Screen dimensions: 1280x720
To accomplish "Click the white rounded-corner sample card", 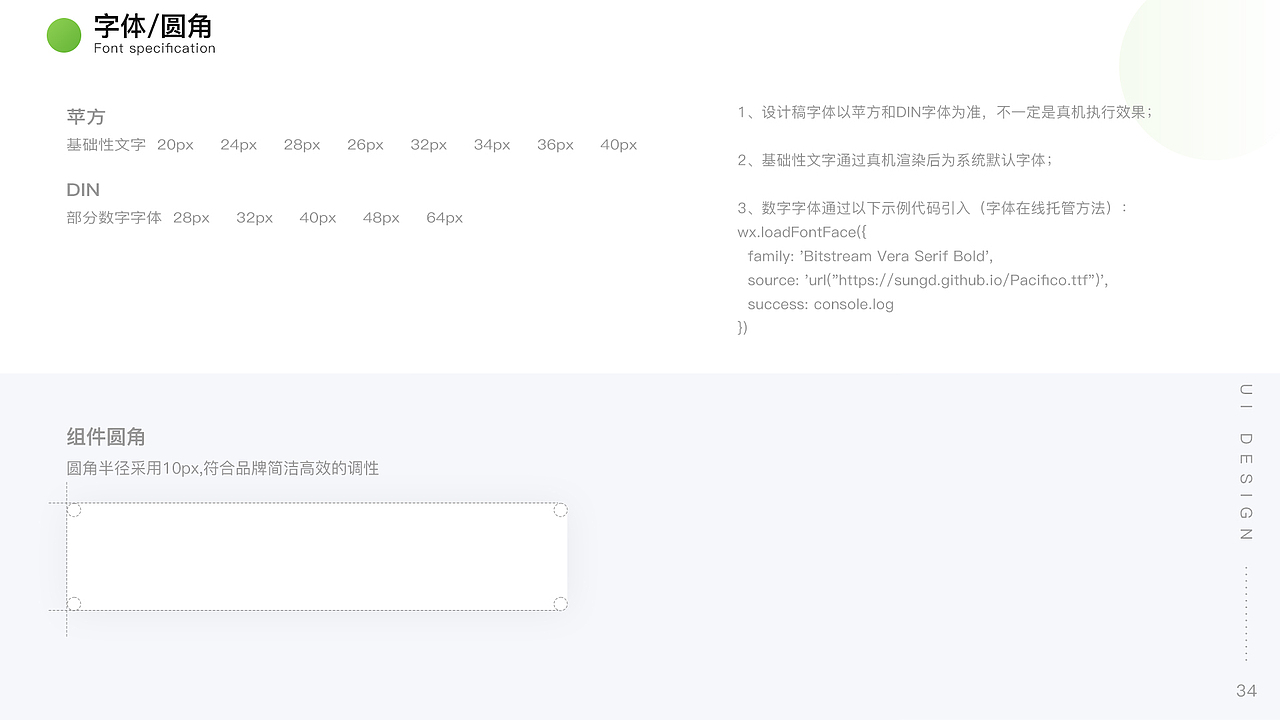I will [317, 557].
